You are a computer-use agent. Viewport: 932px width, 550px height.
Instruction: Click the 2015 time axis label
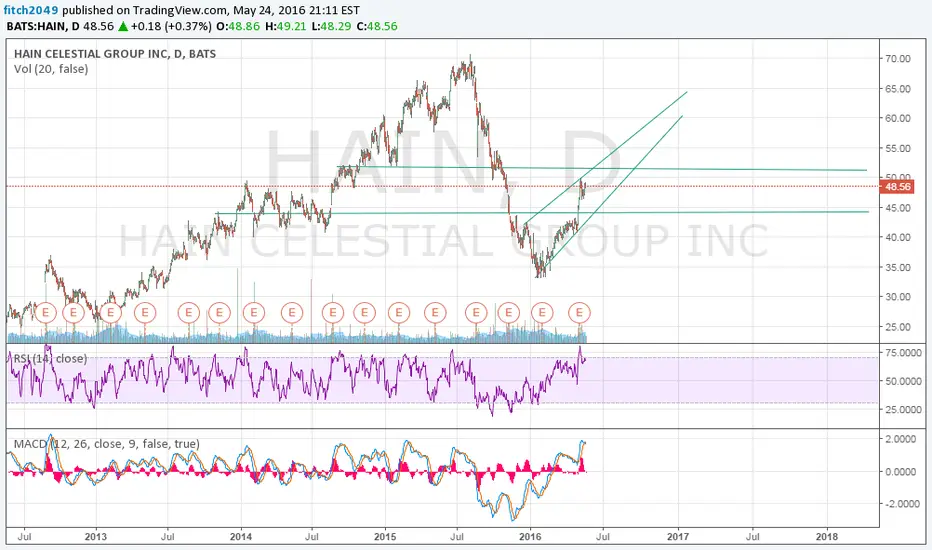[385, 537]
